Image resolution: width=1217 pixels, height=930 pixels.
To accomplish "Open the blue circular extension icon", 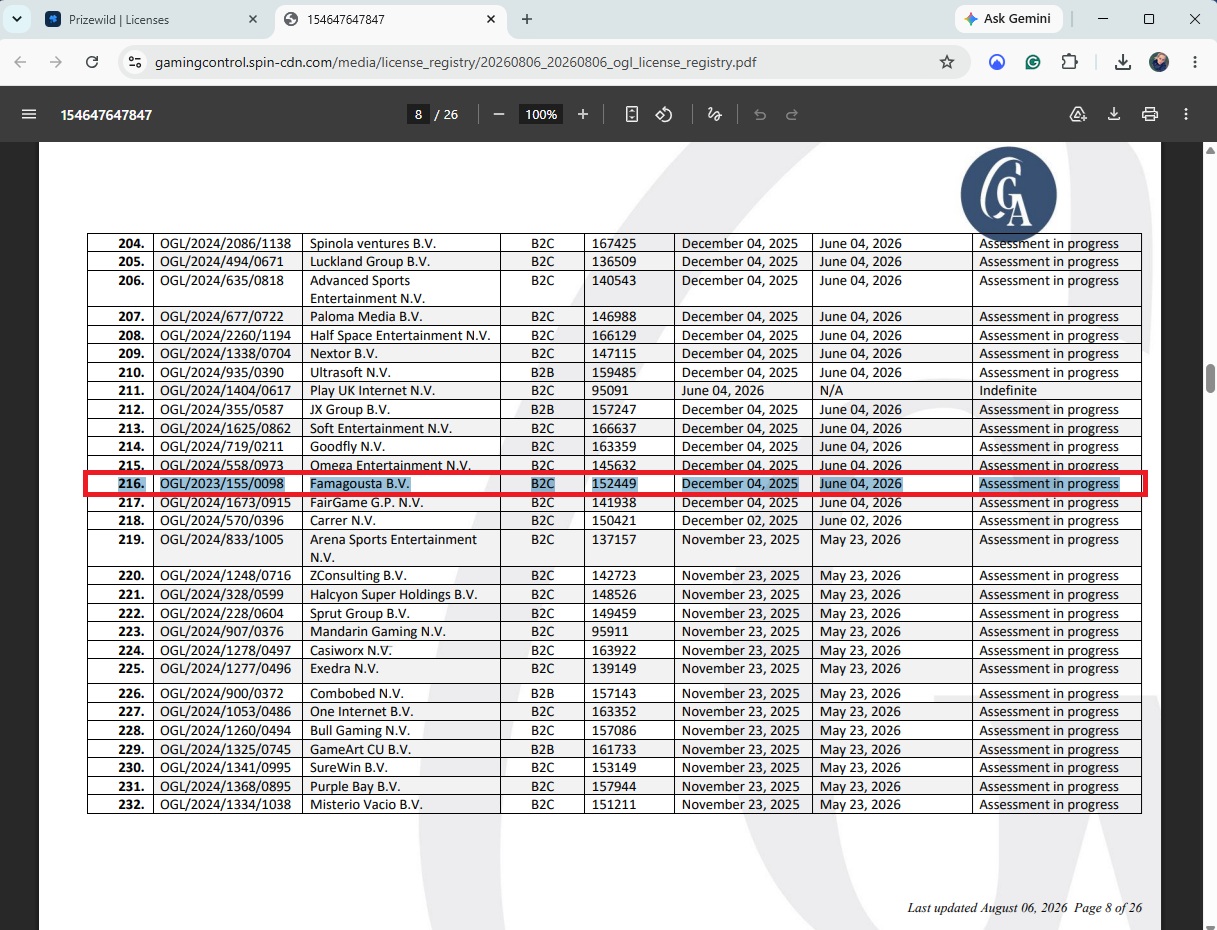I will 997,62.
